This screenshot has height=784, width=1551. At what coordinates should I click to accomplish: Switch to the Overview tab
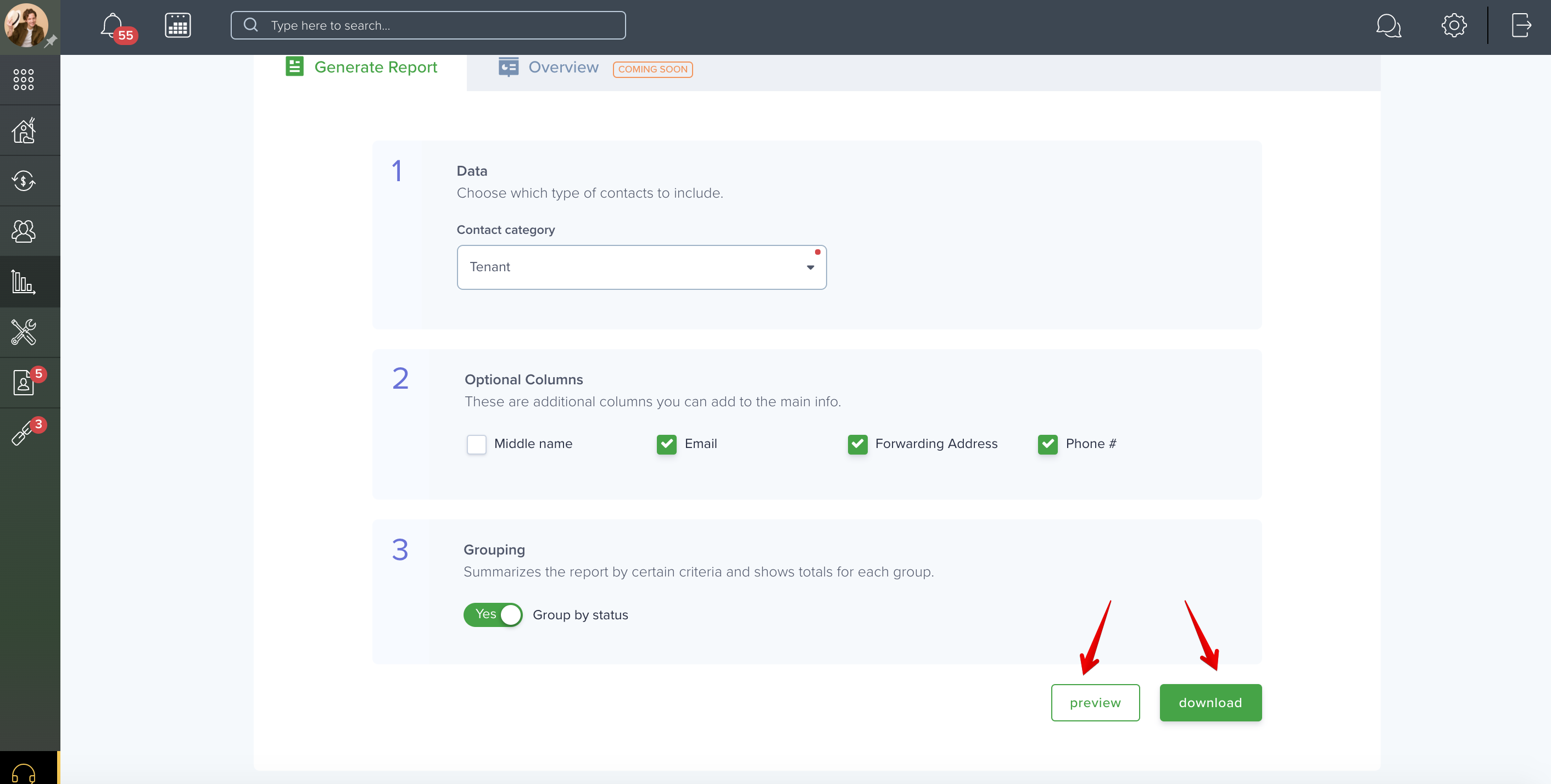[x=563, y=68]
